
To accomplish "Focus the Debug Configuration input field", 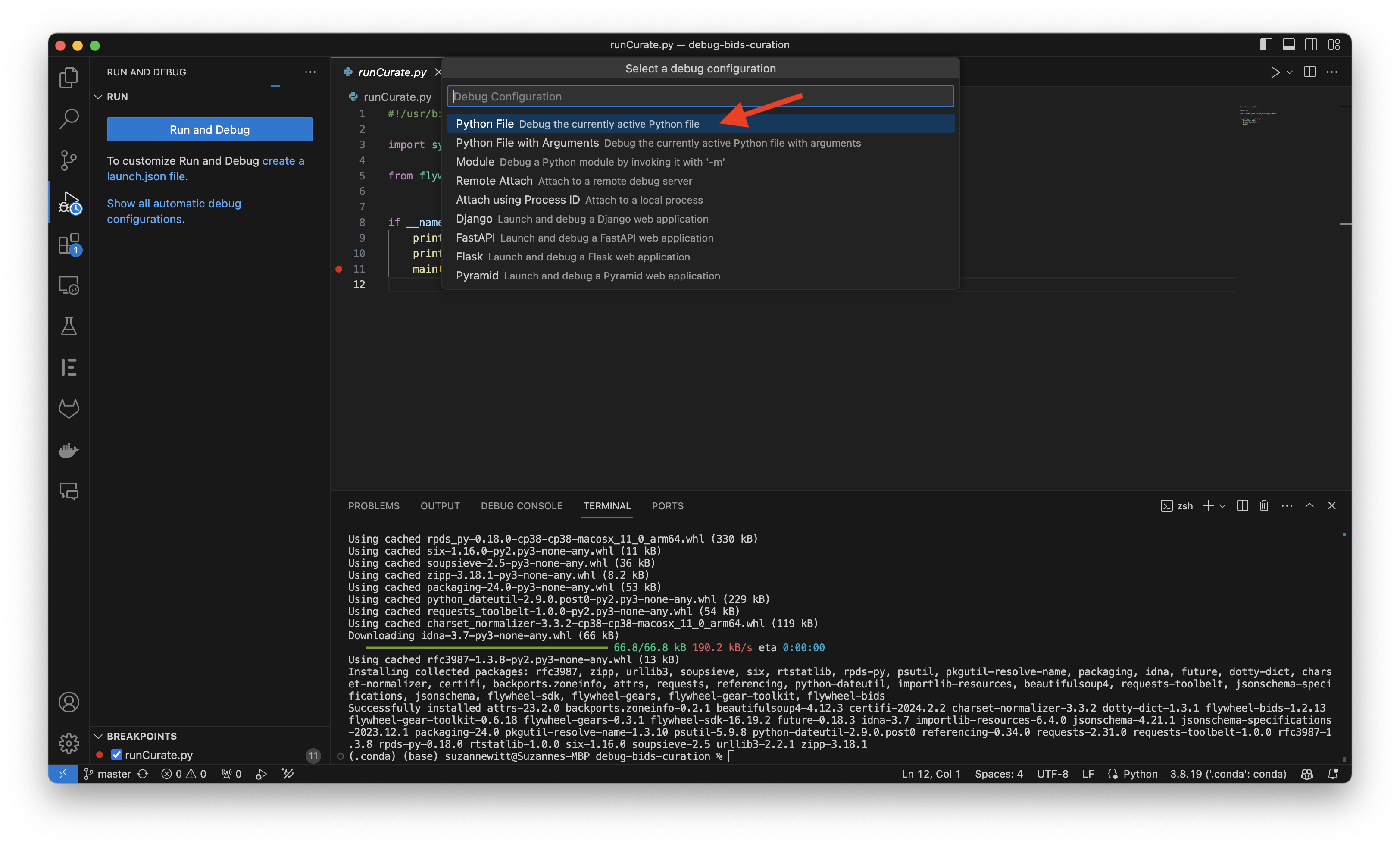I will coord(700,96).
